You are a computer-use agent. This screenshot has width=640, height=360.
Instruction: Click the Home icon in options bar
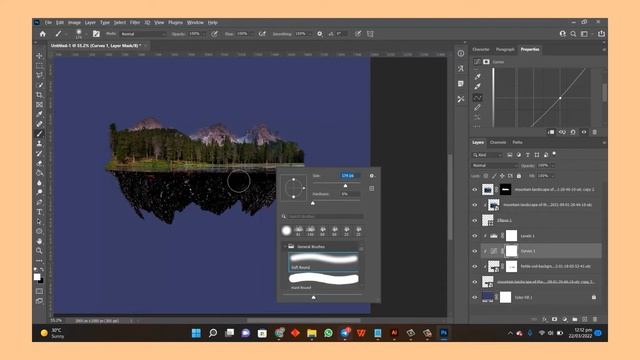pyautogui.click(x=43, y=34)
